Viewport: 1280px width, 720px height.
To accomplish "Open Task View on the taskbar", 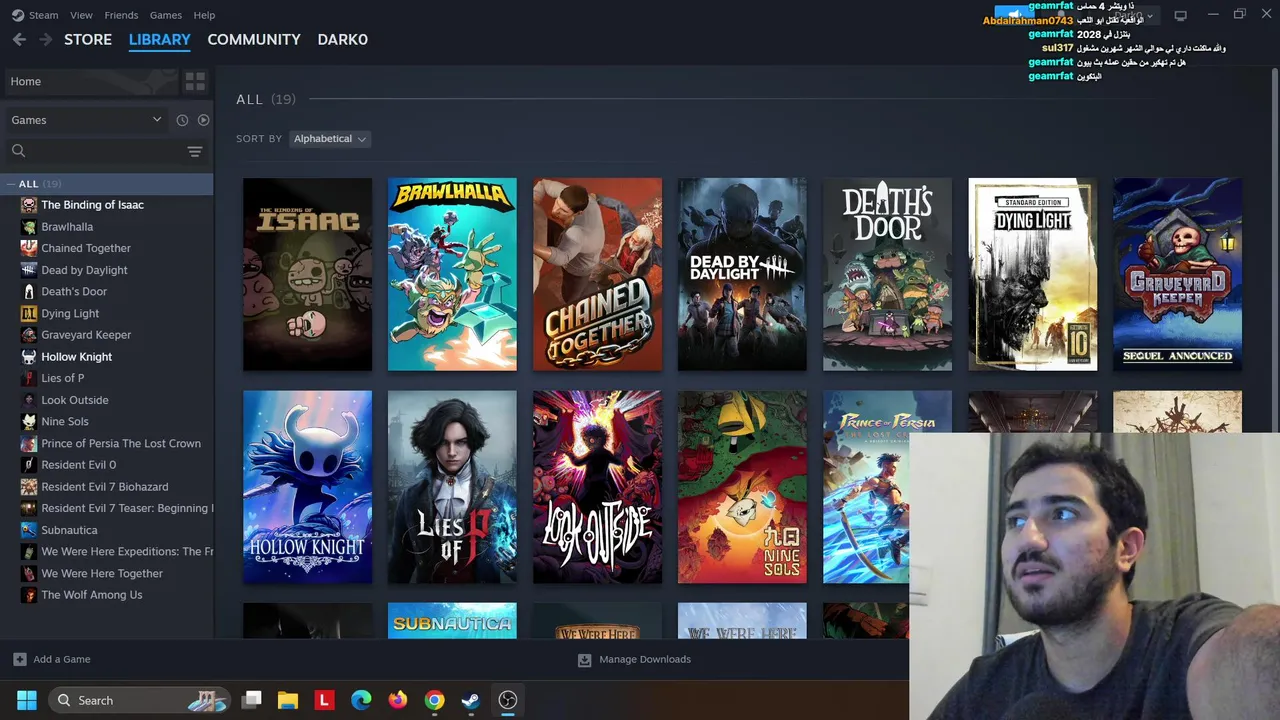I will click(x=252, y=700).
